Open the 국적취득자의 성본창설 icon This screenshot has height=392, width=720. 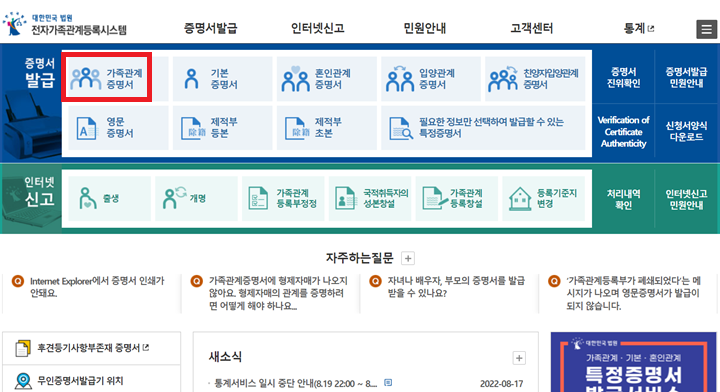tap(346, 198)
